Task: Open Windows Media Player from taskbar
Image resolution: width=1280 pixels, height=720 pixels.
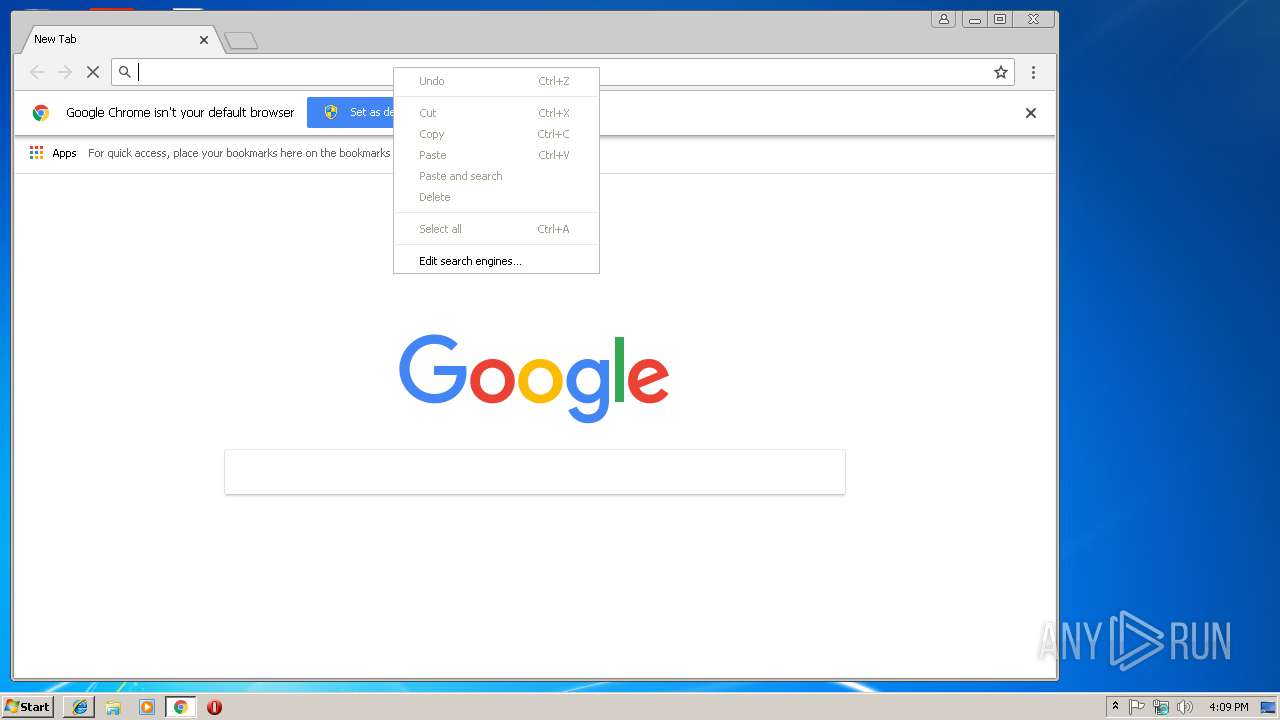Action: [147, 707]
